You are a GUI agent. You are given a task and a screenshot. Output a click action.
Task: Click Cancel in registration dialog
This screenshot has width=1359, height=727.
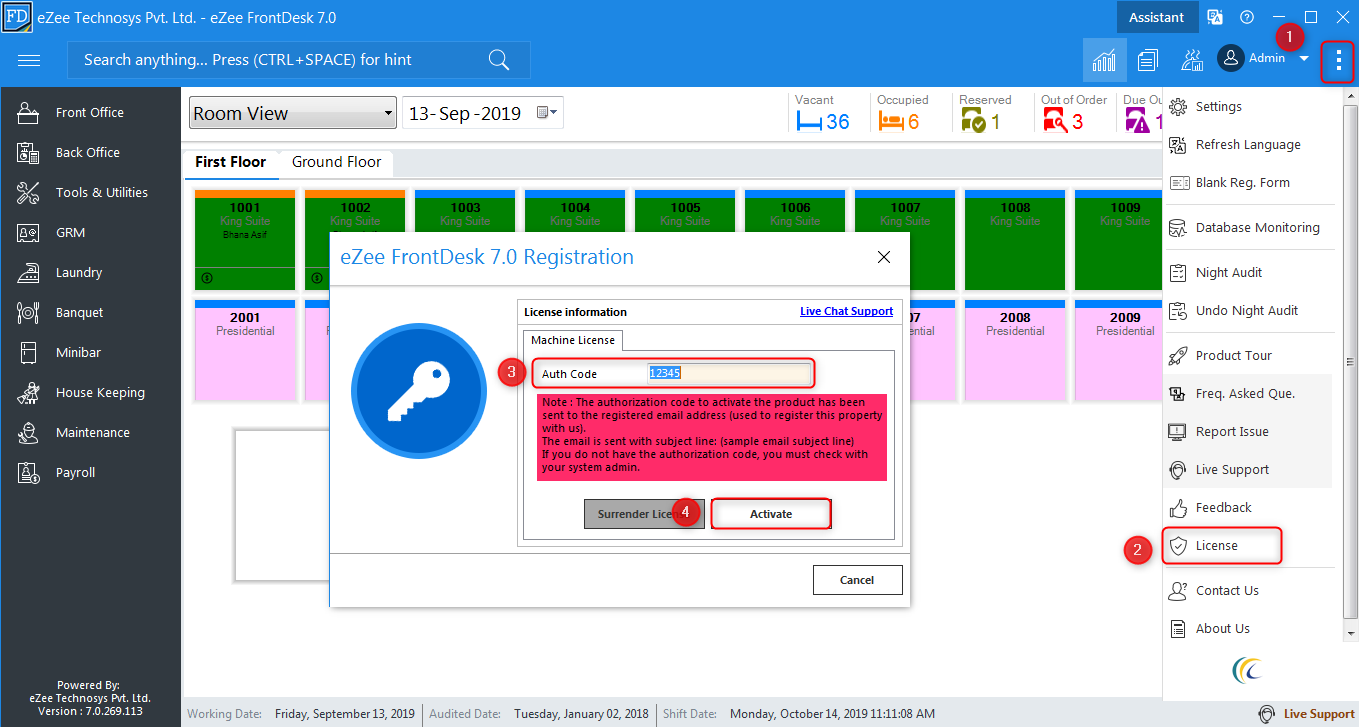(x=857, y=580)
